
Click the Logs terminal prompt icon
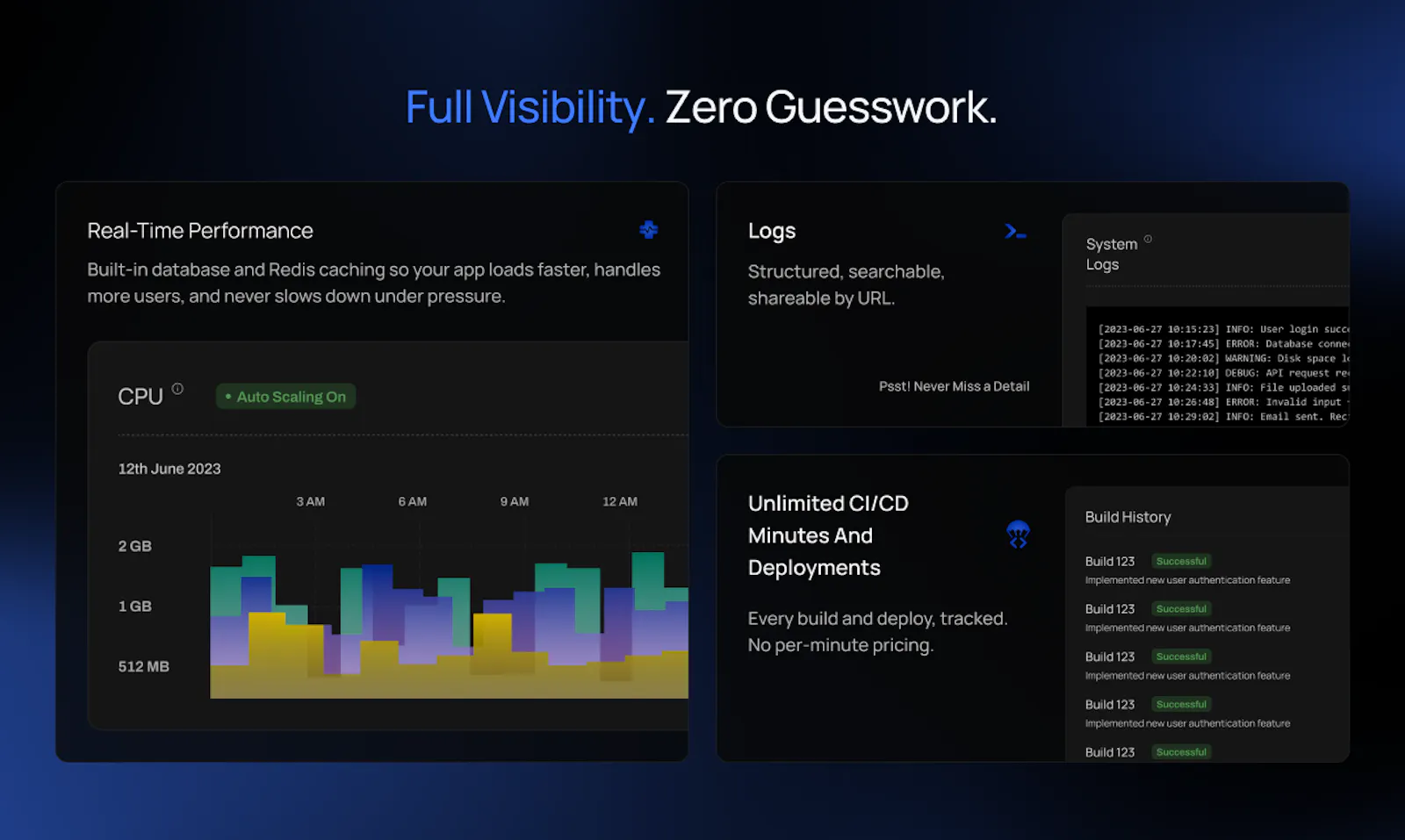coord(1016,231)
